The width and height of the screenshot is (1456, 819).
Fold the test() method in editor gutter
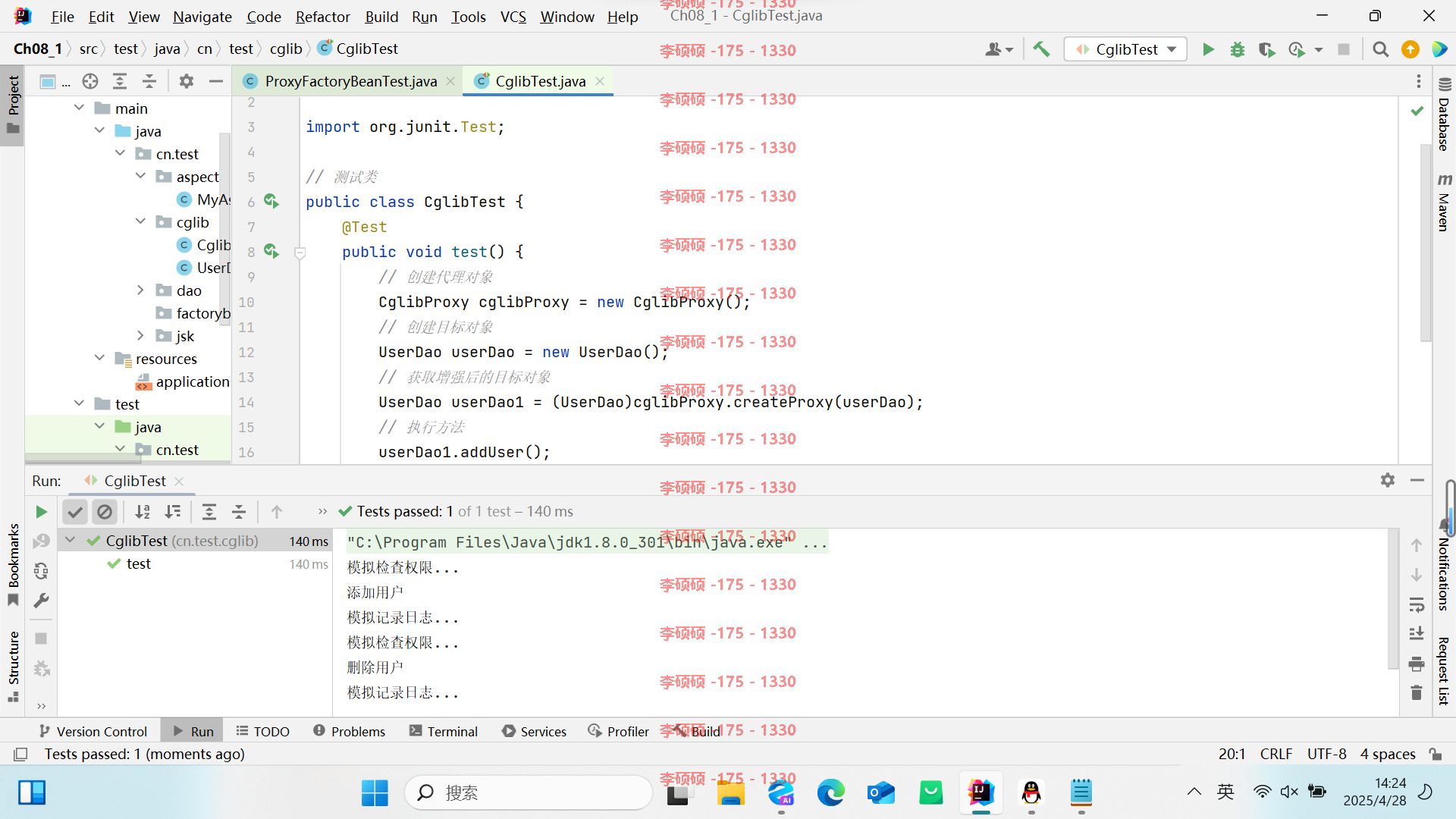[x=300, y=253]
